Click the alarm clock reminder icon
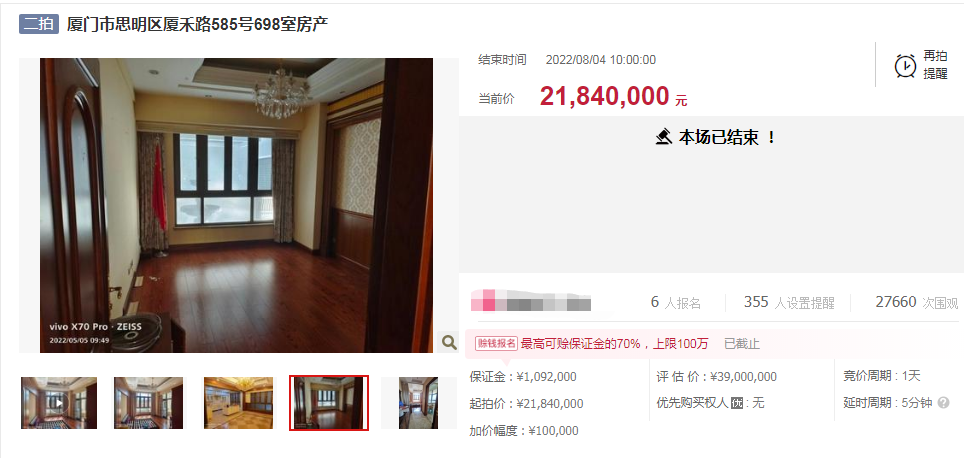The width and height of the screenshot is (964, 458). tap(905, 65)
